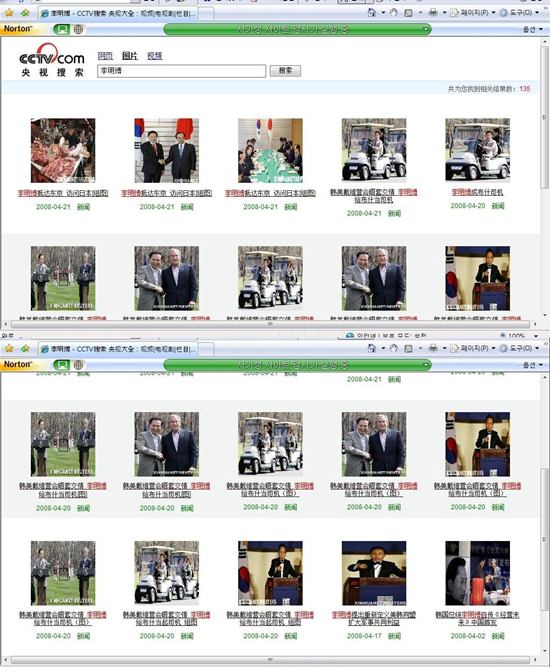The image size is (550, 667).
Task: Expand print dropdown arrow in top window
Action: pos(444,13)
